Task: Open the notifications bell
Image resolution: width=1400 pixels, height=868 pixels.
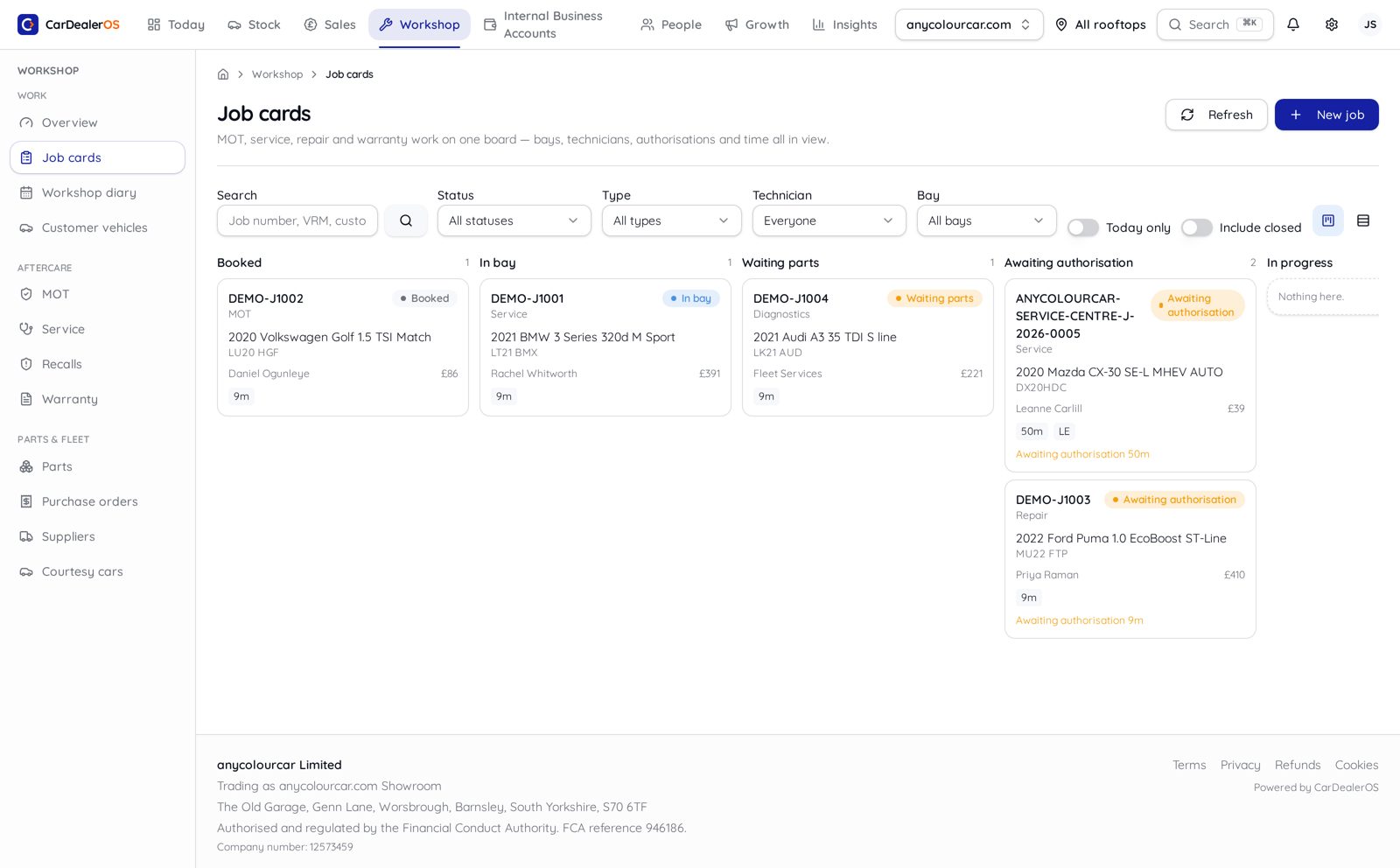Action: [1293, 24]
